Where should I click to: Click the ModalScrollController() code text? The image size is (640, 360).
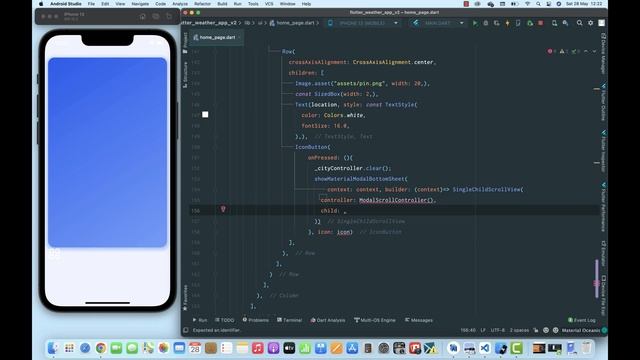(397, 200)
